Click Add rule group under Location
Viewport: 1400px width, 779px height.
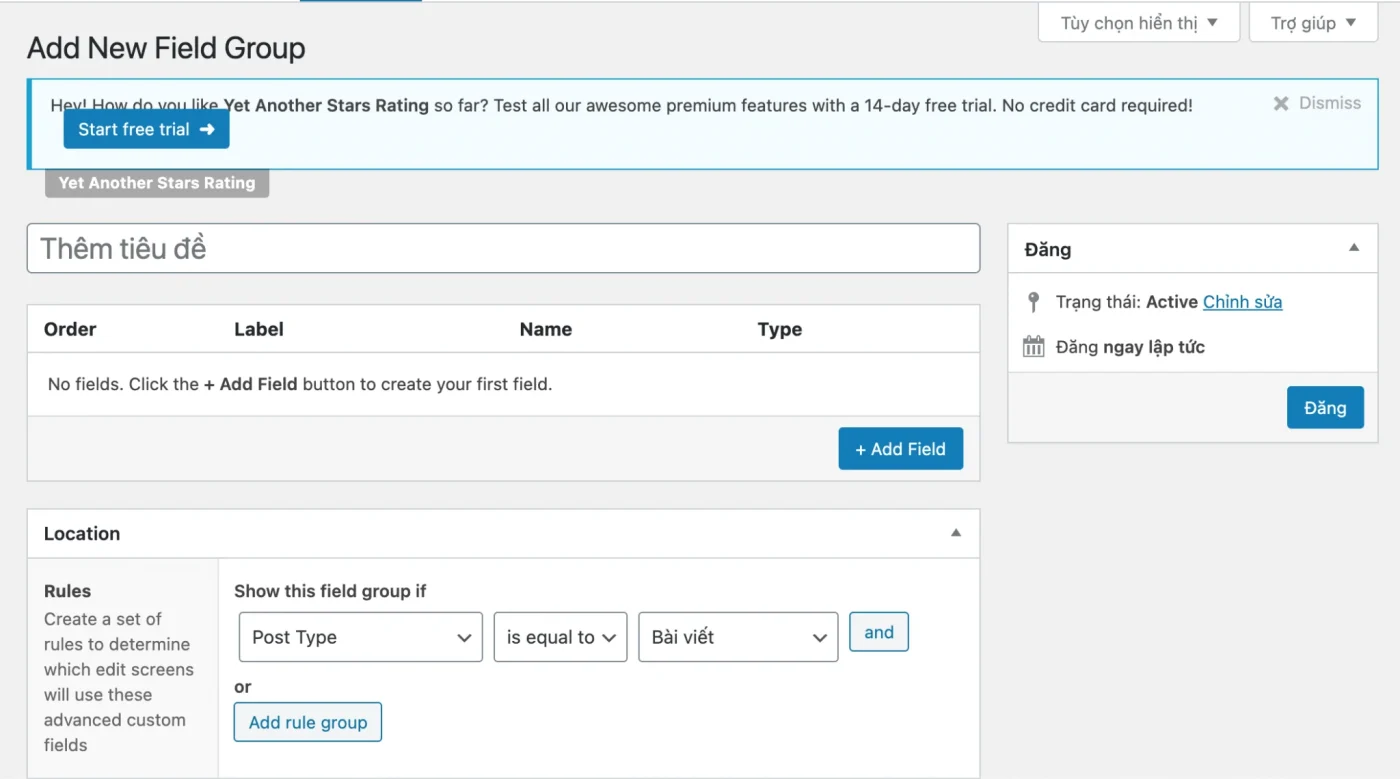[308, 722]
